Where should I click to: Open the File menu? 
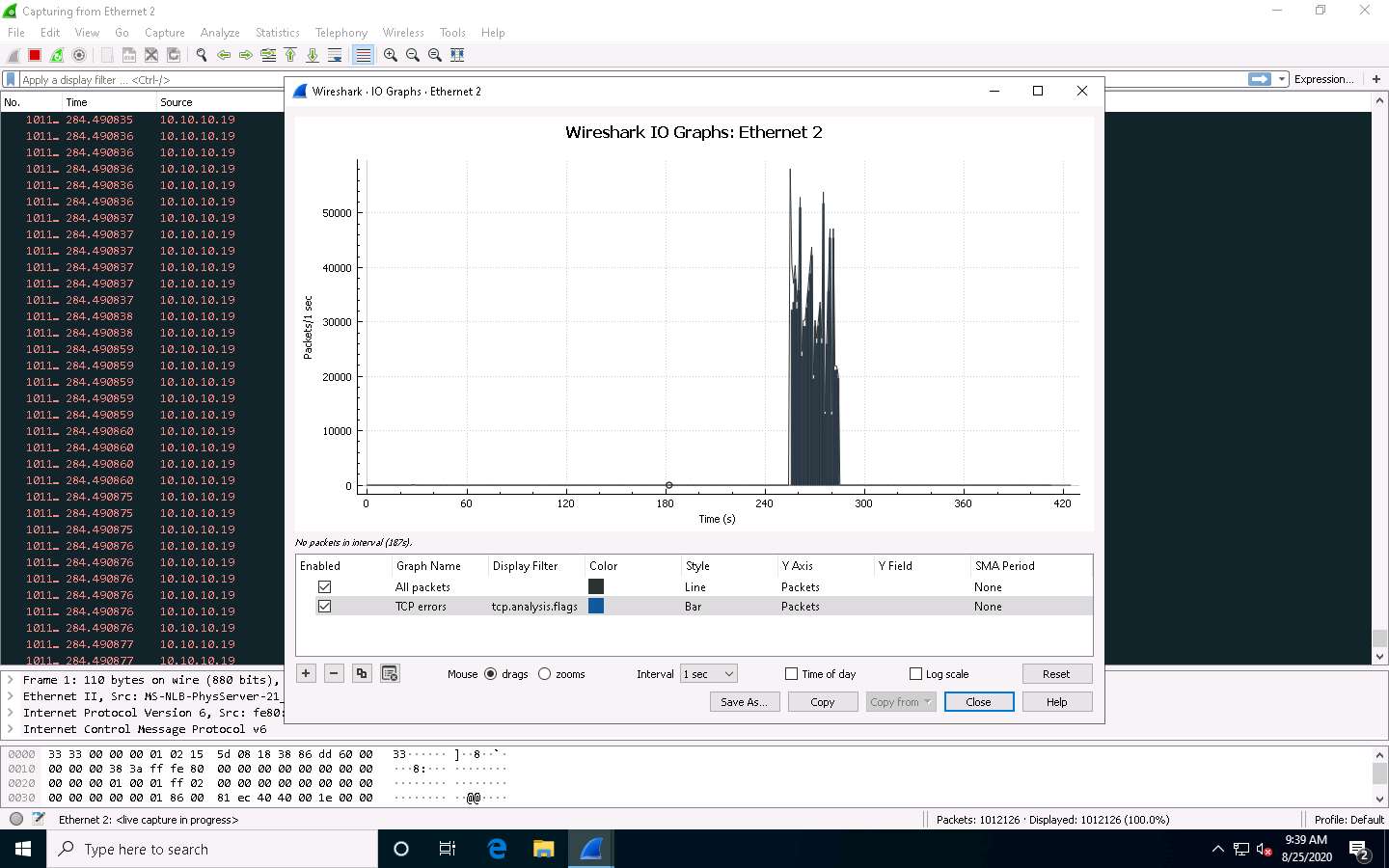pos(16,32)
